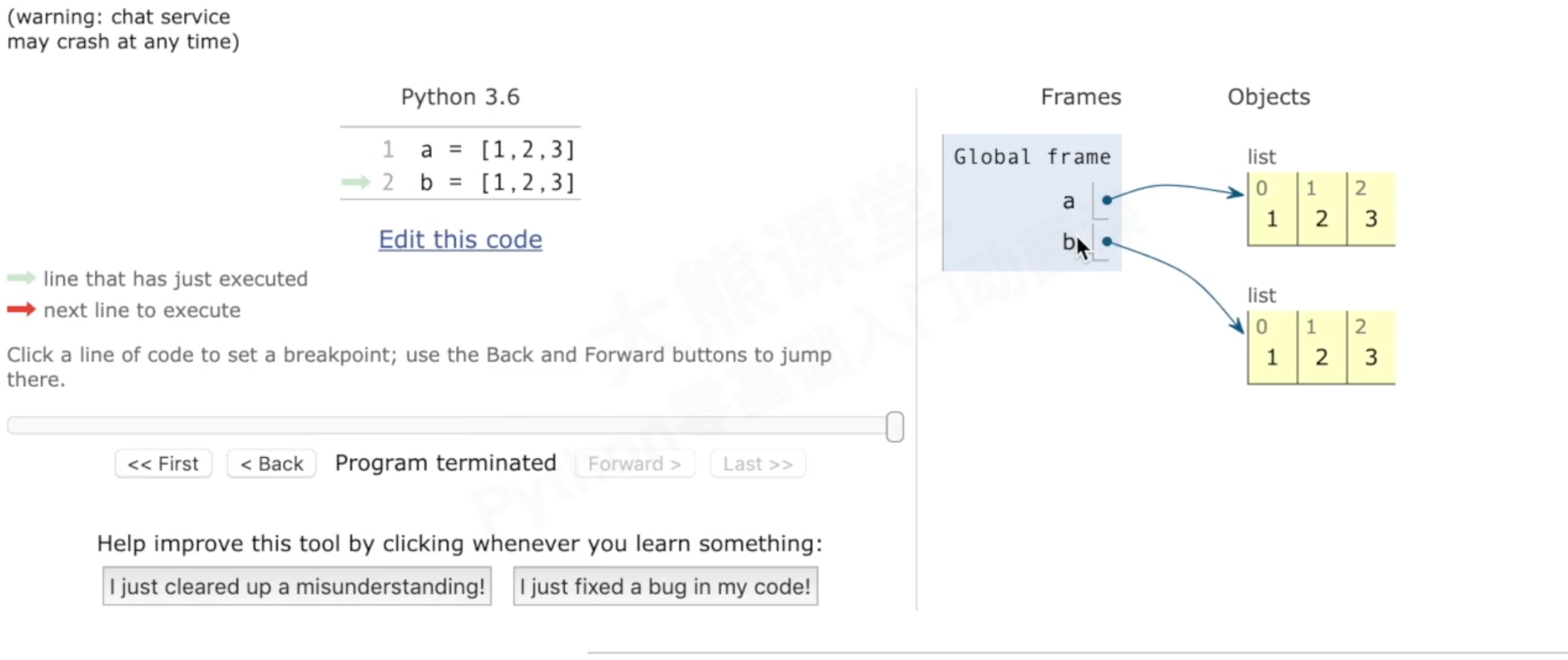
Task: Click the green arrow beside code line 2
Action: (x=356, y=182)
